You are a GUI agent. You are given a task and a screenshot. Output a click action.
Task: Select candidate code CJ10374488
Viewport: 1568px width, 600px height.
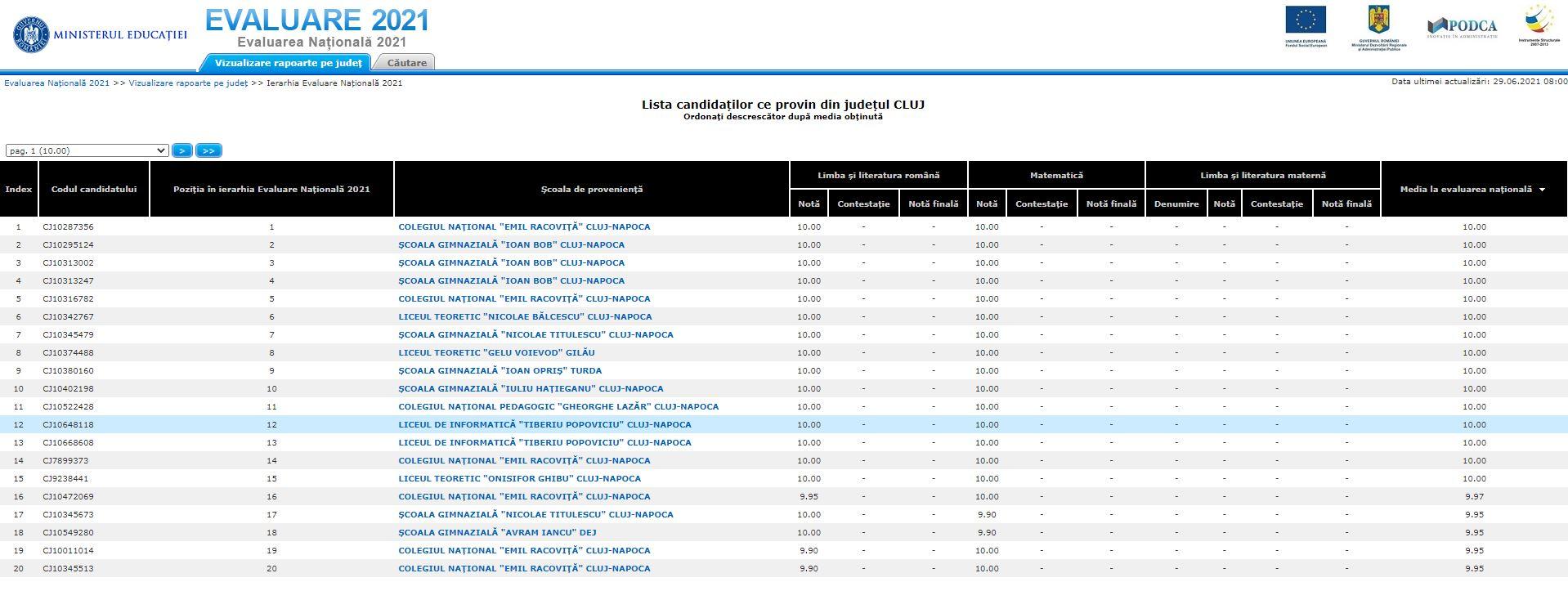pyautogui.click(x=68, y=352)
